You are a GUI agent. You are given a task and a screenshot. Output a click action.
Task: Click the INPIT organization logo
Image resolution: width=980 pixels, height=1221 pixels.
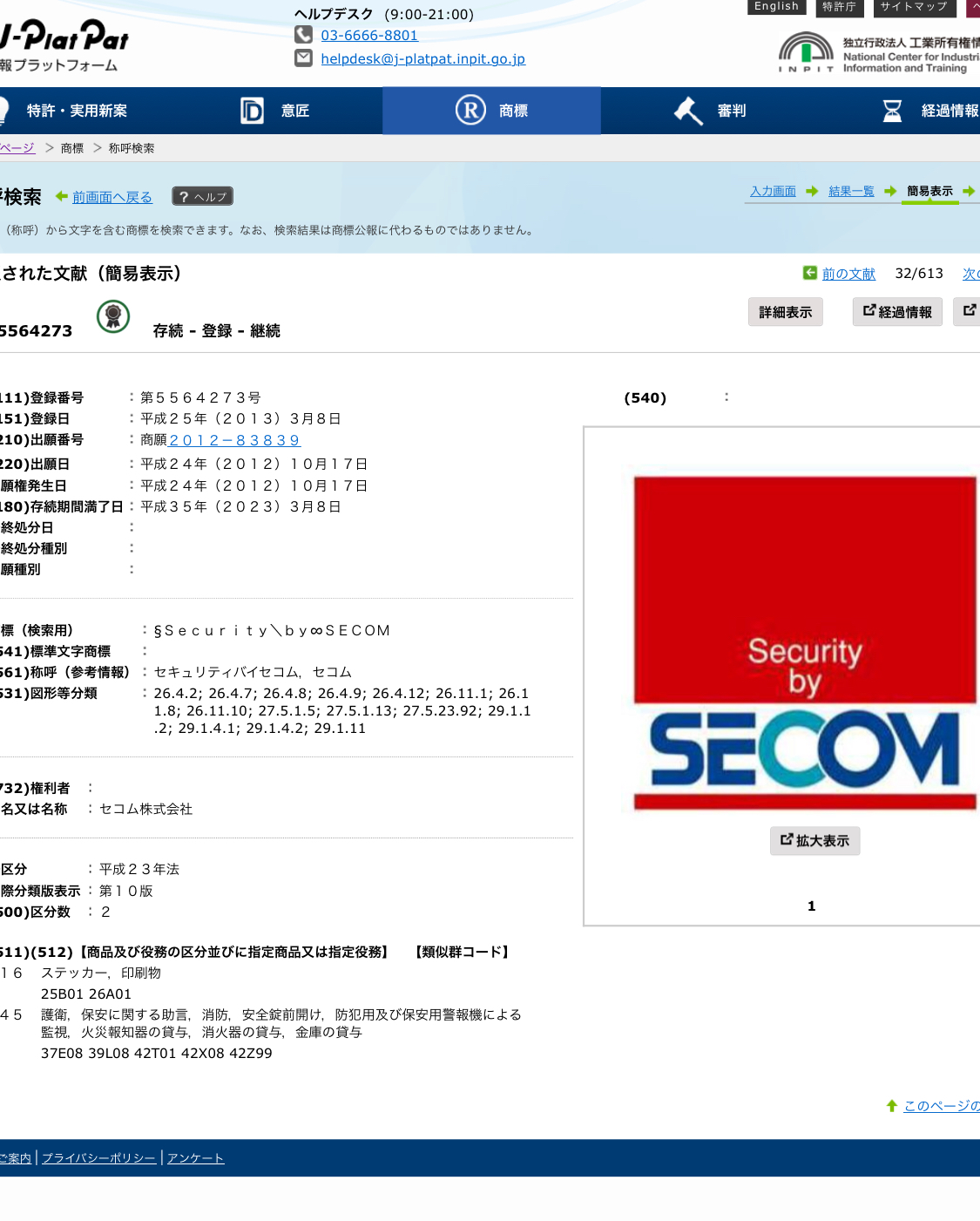[x=806, y=51]
